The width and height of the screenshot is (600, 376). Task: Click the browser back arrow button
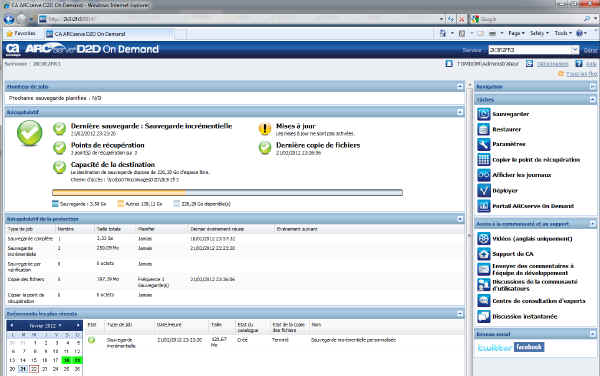(9, 19)
